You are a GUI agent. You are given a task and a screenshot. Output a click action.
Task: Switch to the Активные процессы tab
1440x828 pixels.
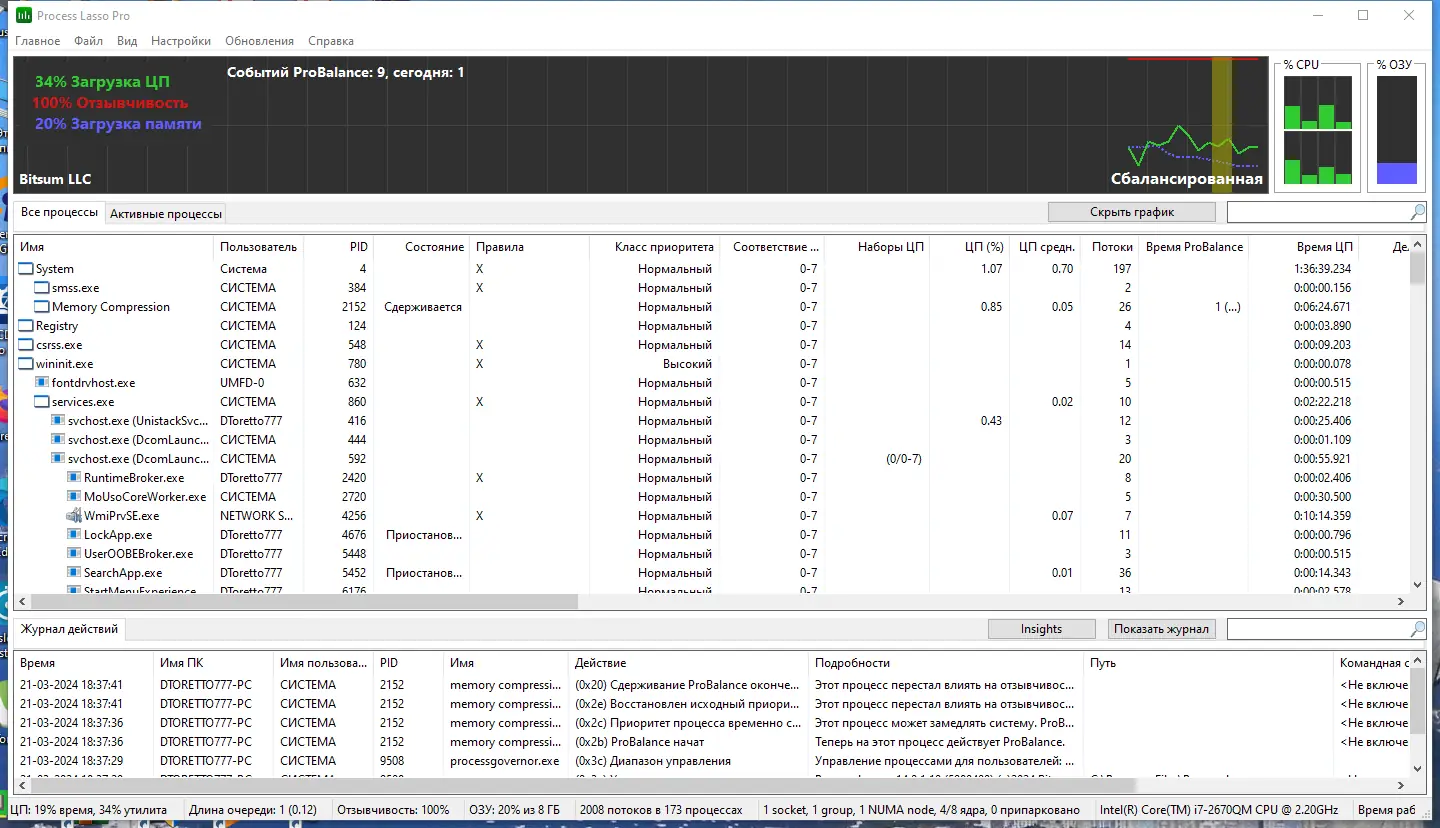(x=166, y=213)
